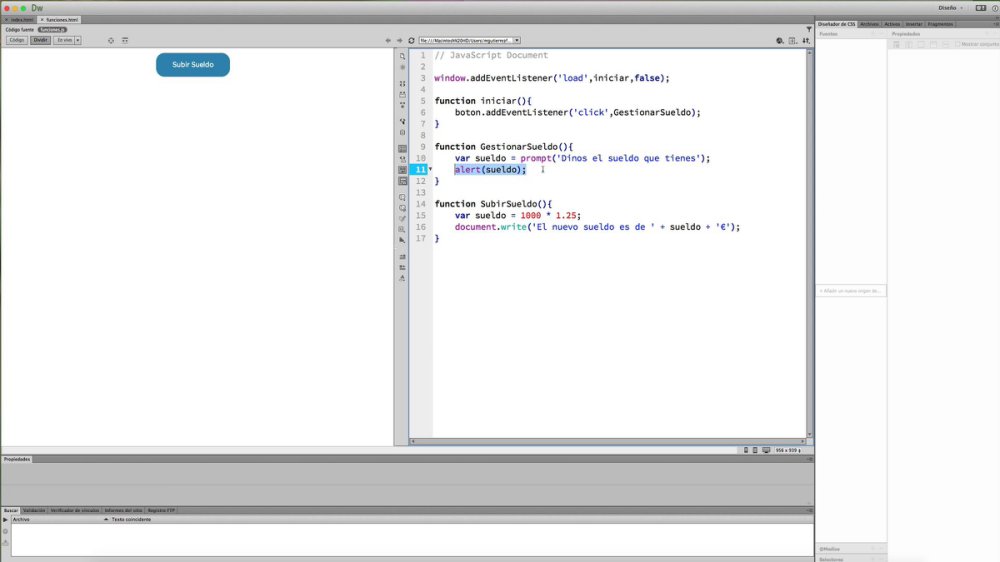1000x562 pixels.
Task: Click the up/down arrows sync icon
Action: click(806, 40)
